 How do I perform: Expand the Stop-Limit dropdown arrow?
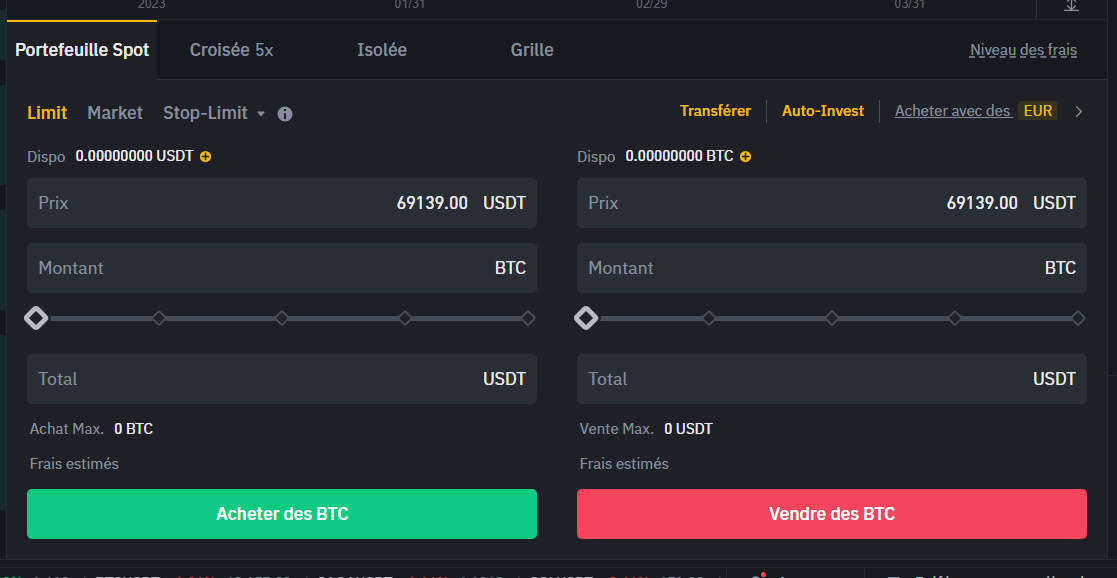[x=261, y=113]
